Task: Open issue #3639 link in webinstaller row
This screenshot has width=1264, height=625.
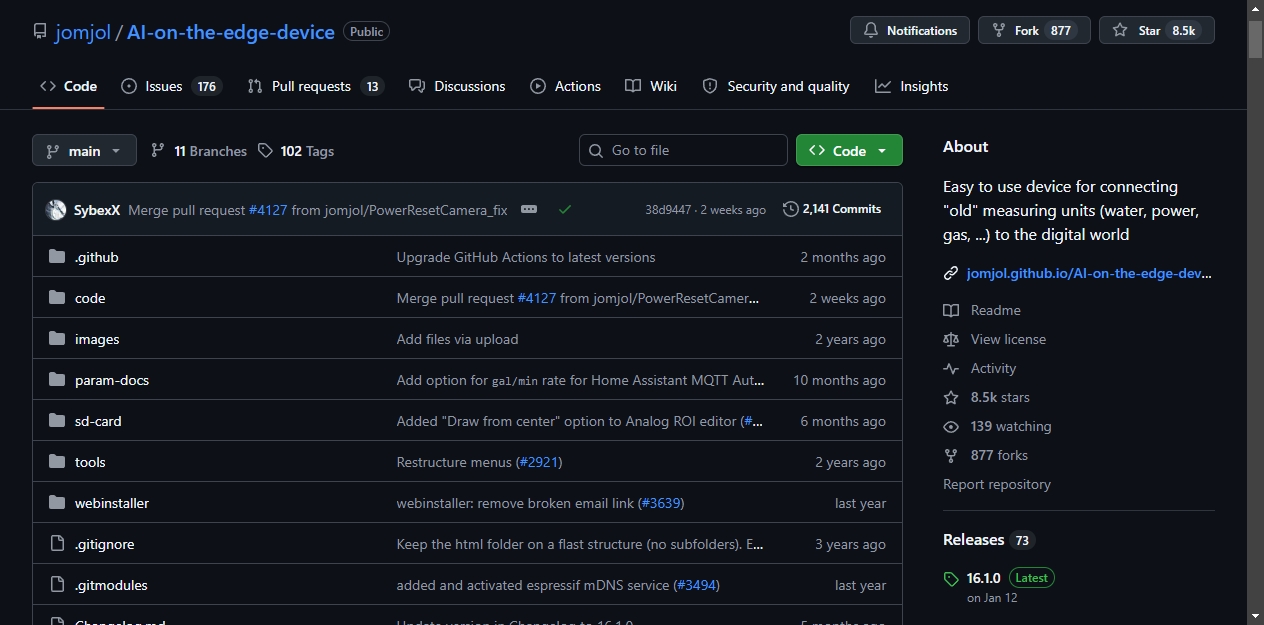Action: tap(660, 503)
